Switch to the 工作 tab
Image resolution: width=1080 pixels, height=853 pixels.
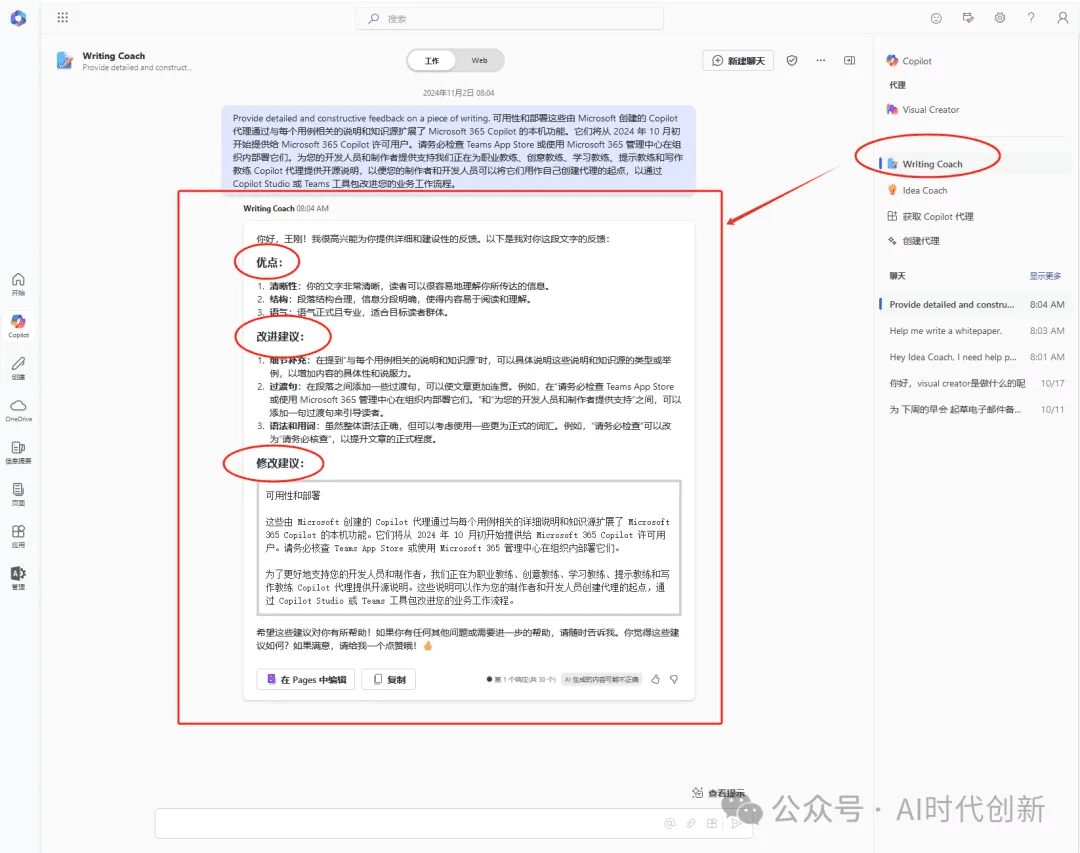click(x=432, y=61)
